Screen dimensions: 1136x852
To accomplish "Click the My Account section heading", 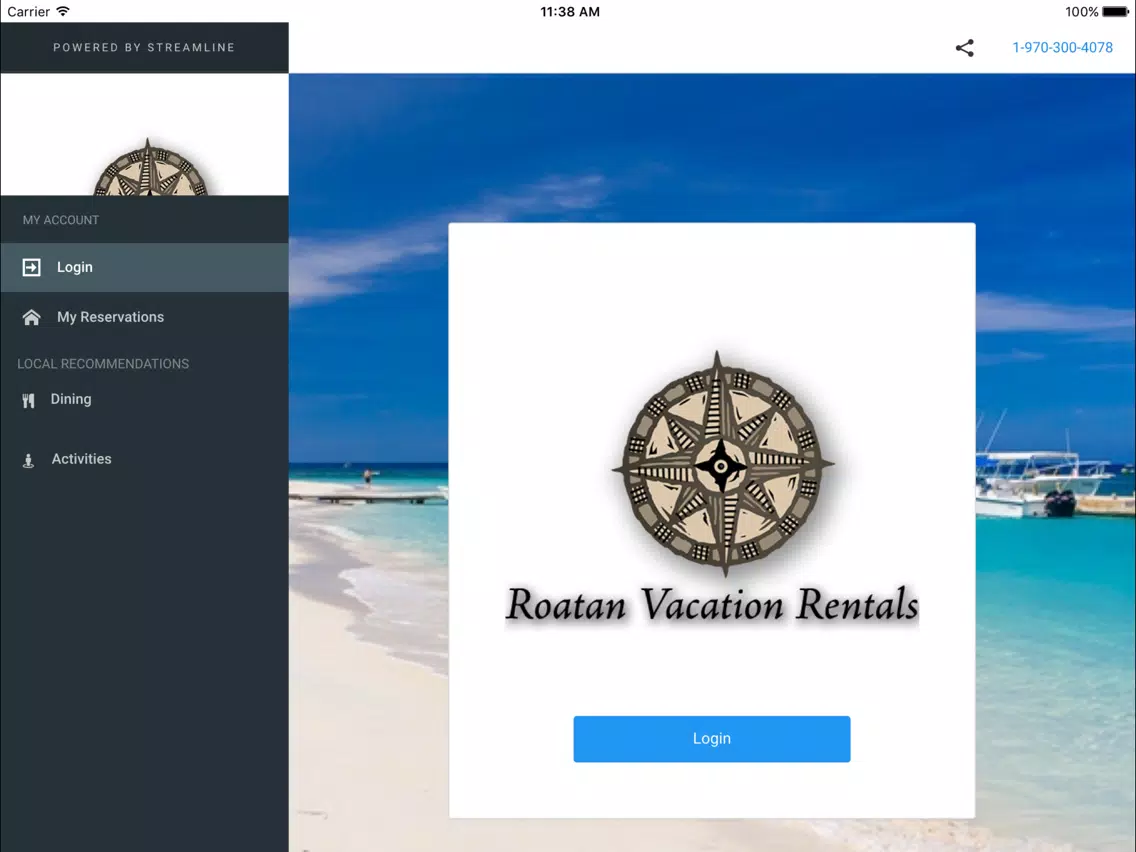I will [61, 220].
